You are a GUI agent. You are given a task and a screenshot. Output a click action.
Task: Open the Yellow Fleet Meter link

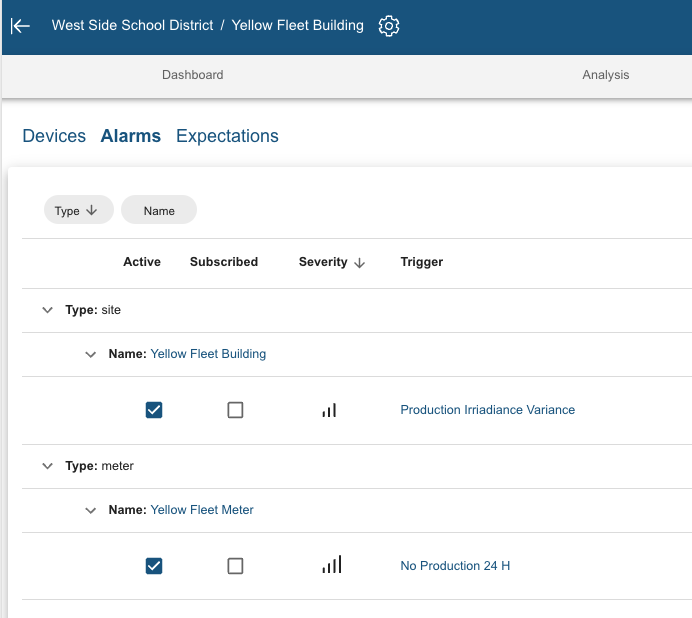coord(202,510)
